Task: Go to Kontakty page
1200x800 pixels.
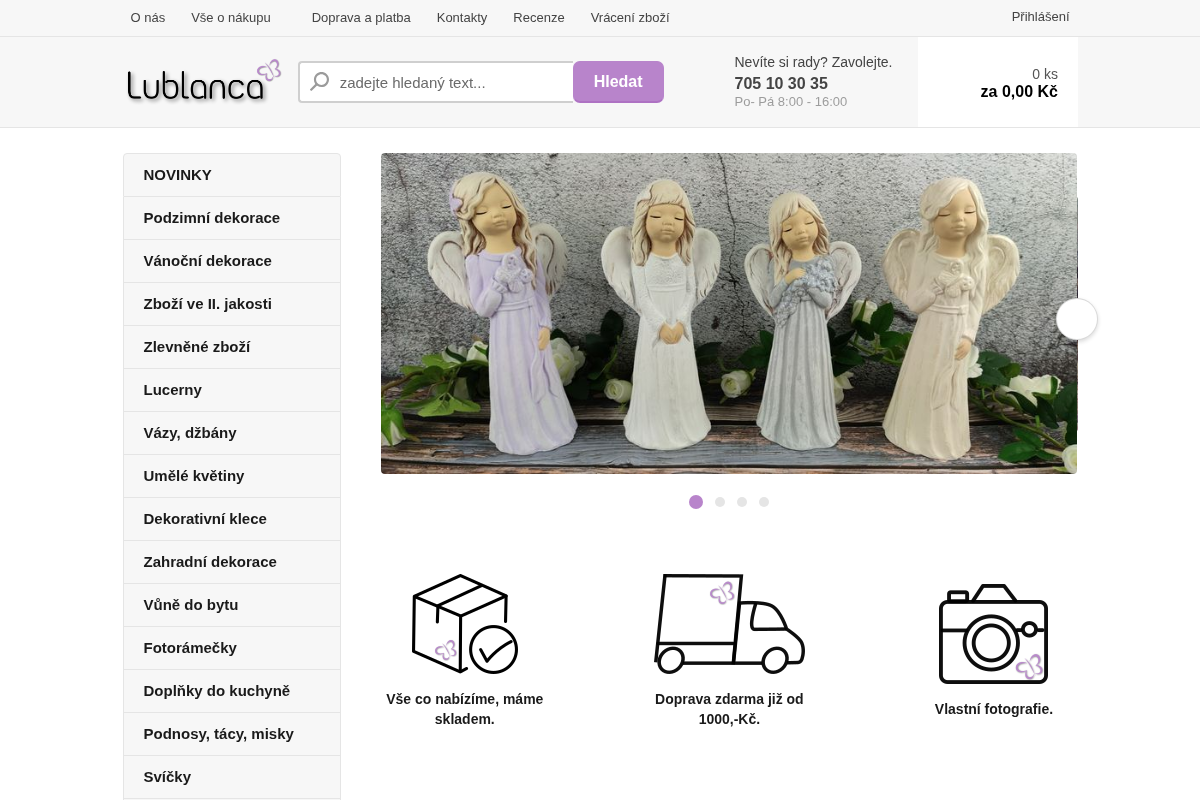Action: 462,17
